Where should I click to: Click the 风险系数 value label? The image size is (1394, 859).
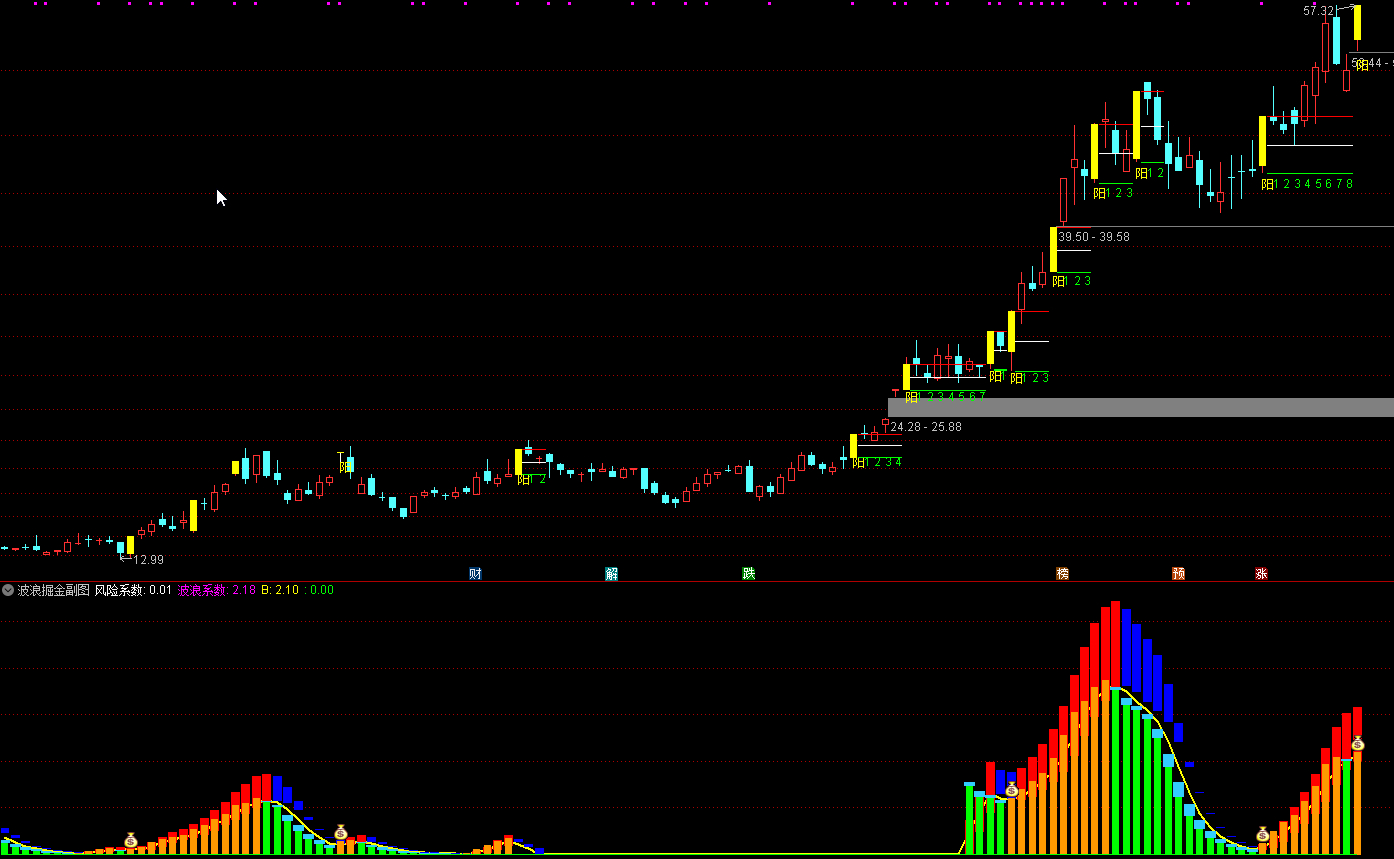click(133, 590)
